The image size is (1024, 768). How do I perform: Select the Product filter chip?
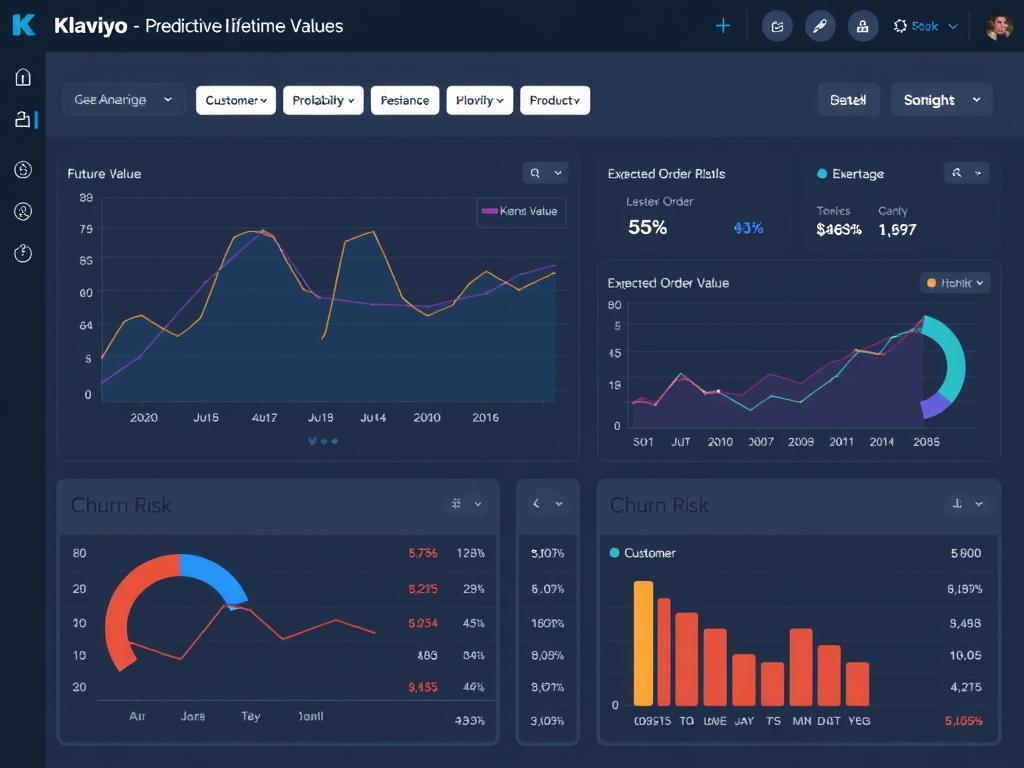click(555, 100)
